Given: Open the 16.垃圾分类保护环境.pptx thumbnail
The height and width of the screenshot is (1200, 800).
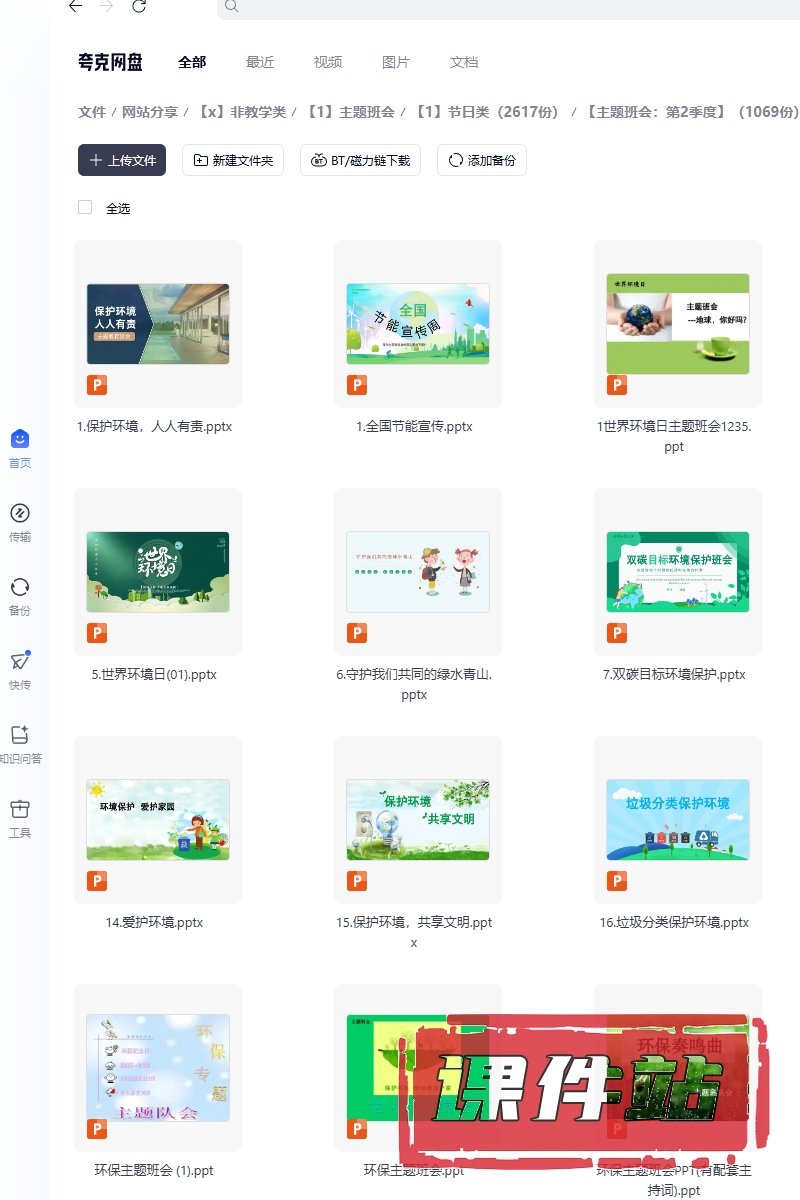Looking at the screenshot, I should click(x=678, y=820).
